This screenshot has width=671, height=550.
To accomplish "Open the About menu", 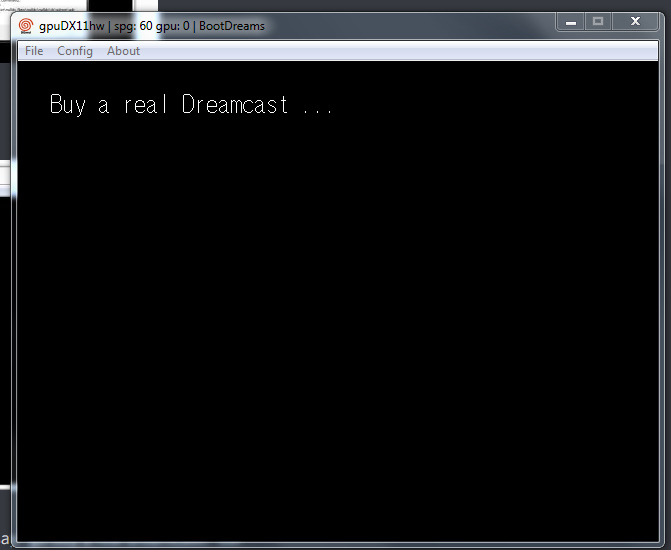I will 123,51.
